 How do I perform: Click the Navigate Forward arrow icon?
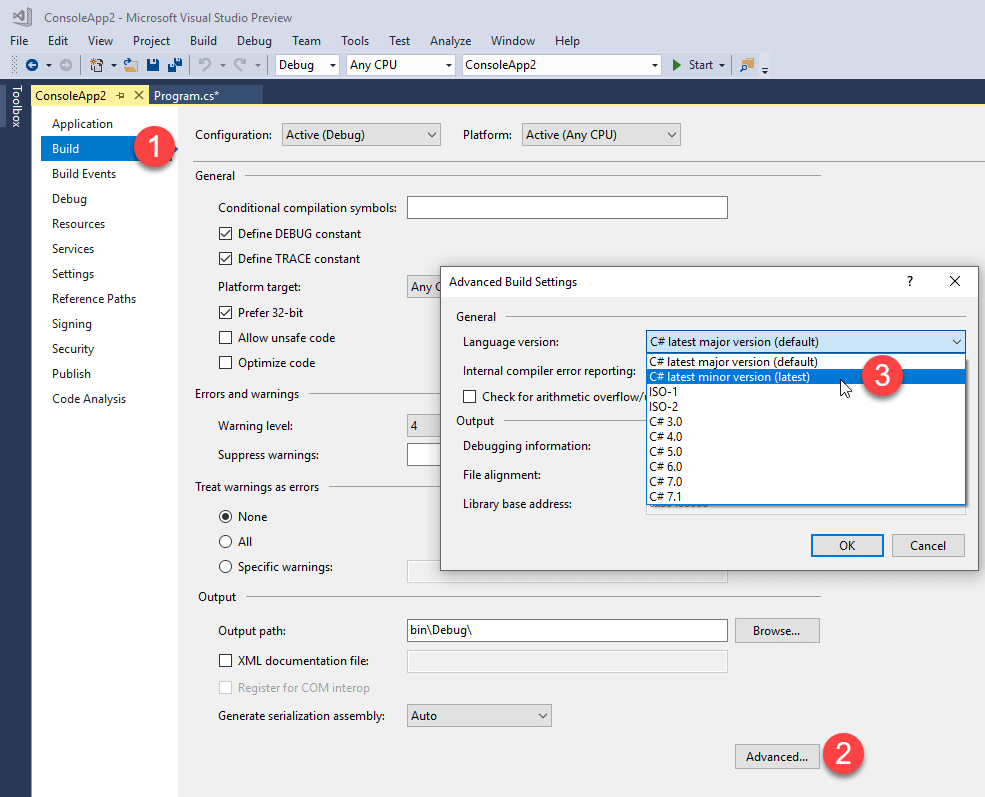pos(65,65)
